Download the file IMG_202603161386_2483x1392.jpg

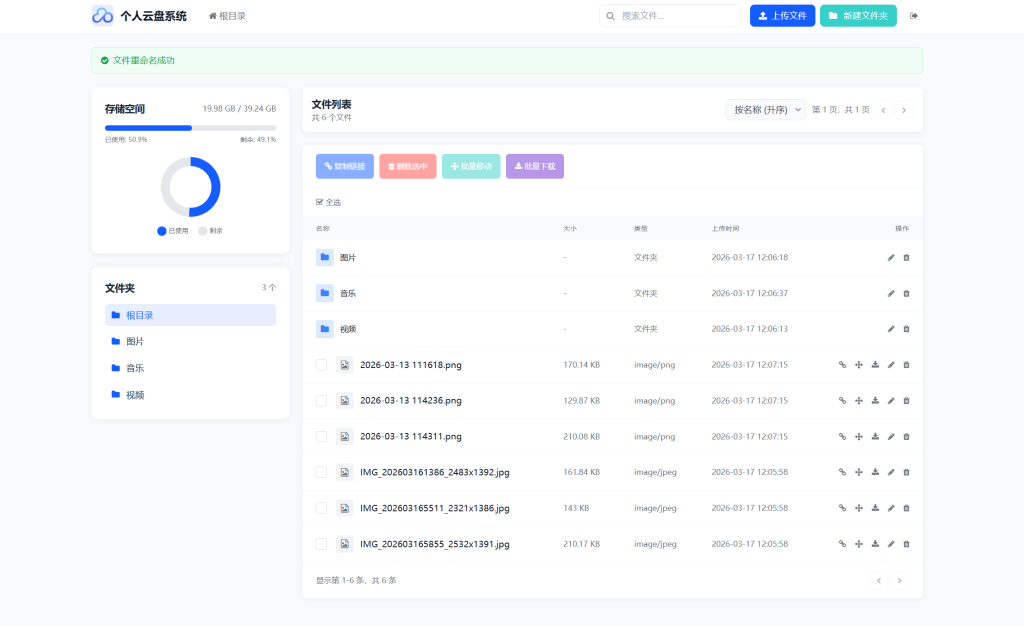(x=875, y=472)
